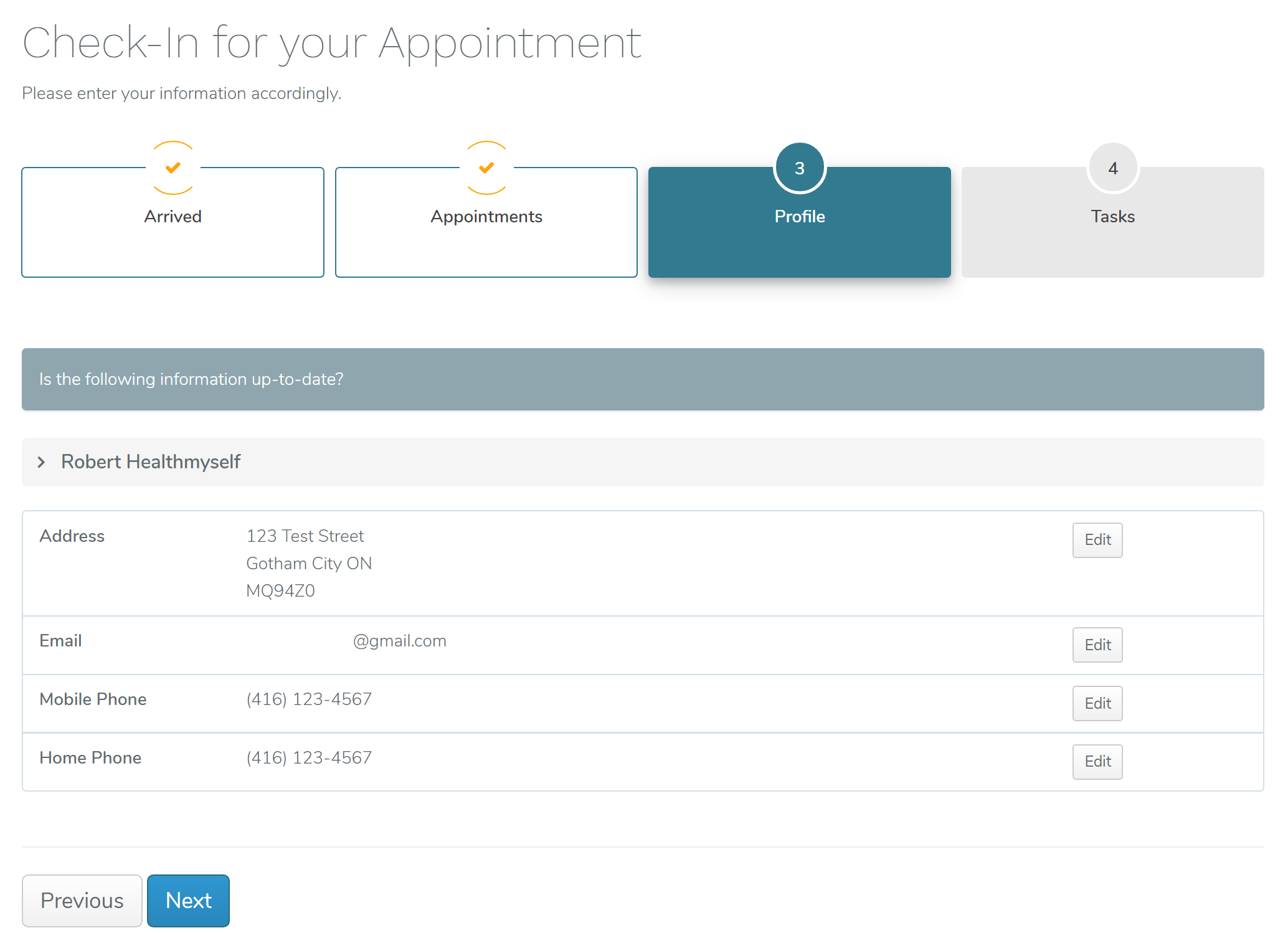Expand the Robert Healthmyself chevron
This screenshot has height=933, width=1288.
pos(41,462)
